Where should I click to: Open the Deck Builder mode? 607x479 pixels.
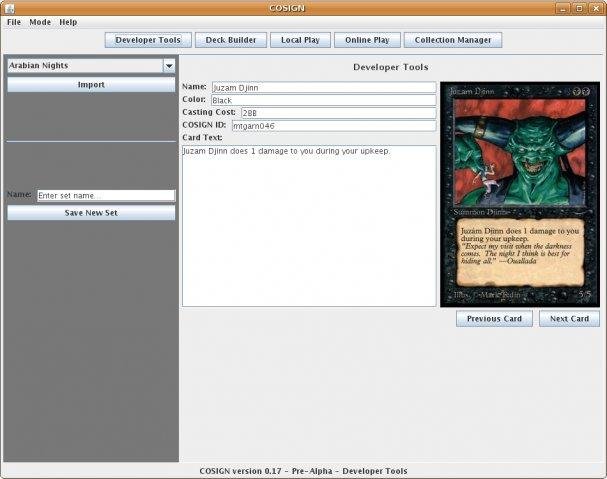pyautogui.click(x=231, y=40)
